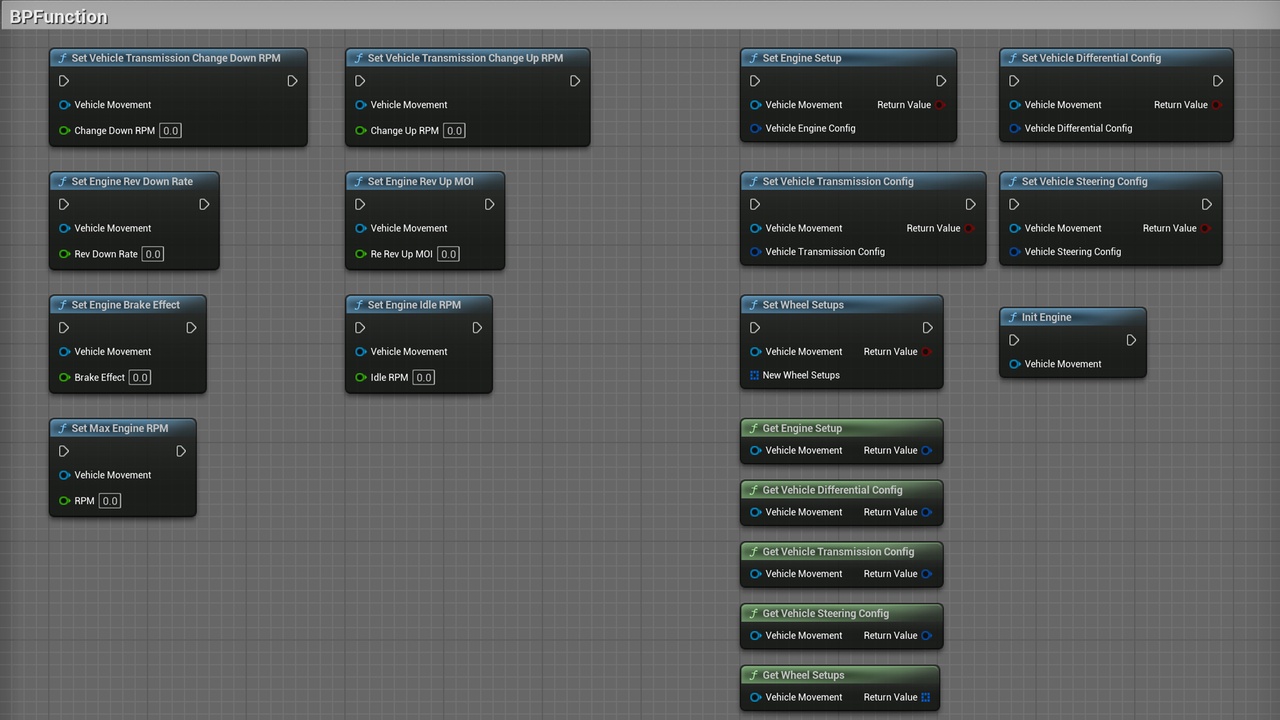Viewport: 1280px width, 720px height.
Task: Select the Set Vehicle Transmission Change Up RPM node title
Action: click(x=465, y=58)
